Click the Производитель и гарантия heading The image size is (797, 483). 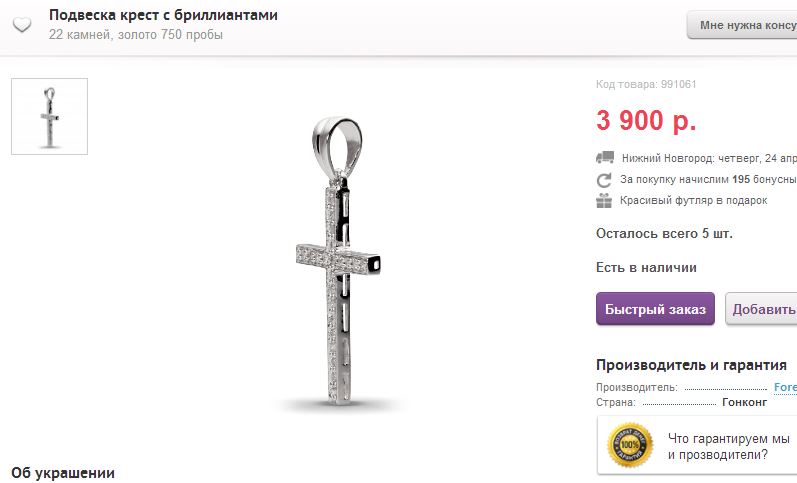coord(691,365)
